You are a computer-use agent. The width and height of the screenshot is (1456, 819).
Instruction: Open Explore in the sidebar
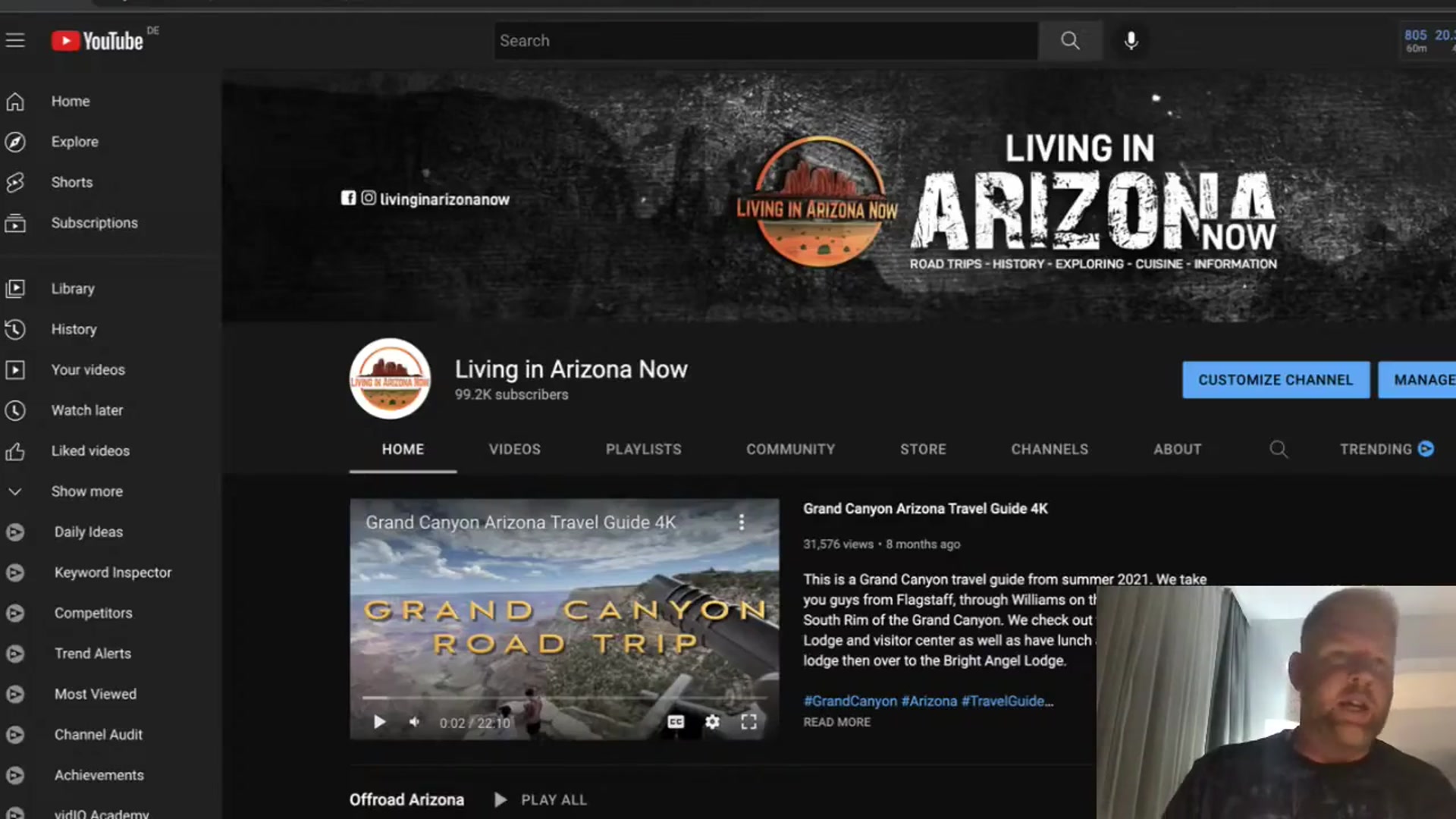[x=74, y=142]
